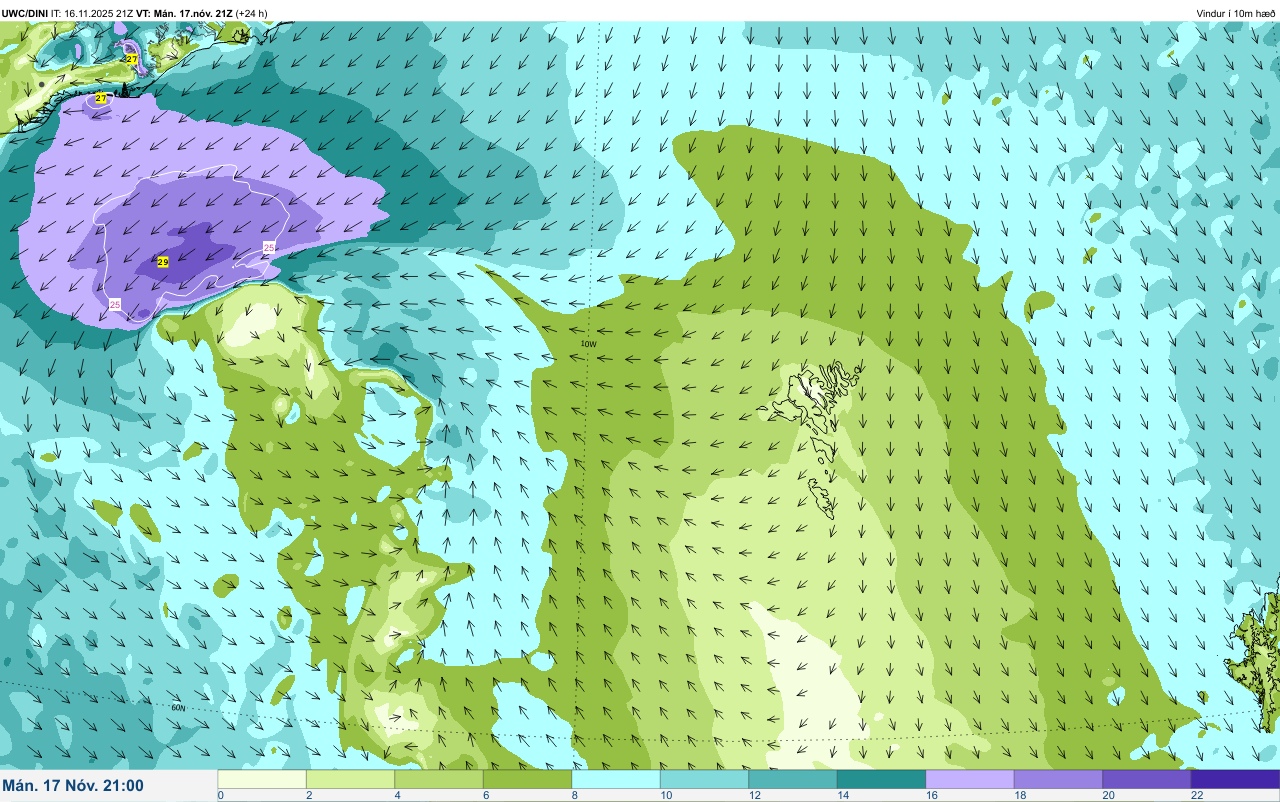The height and width of the screenshot is (802, 1280).
Task: Pick the 12–14 teal legend swatch
Action: 793,779
